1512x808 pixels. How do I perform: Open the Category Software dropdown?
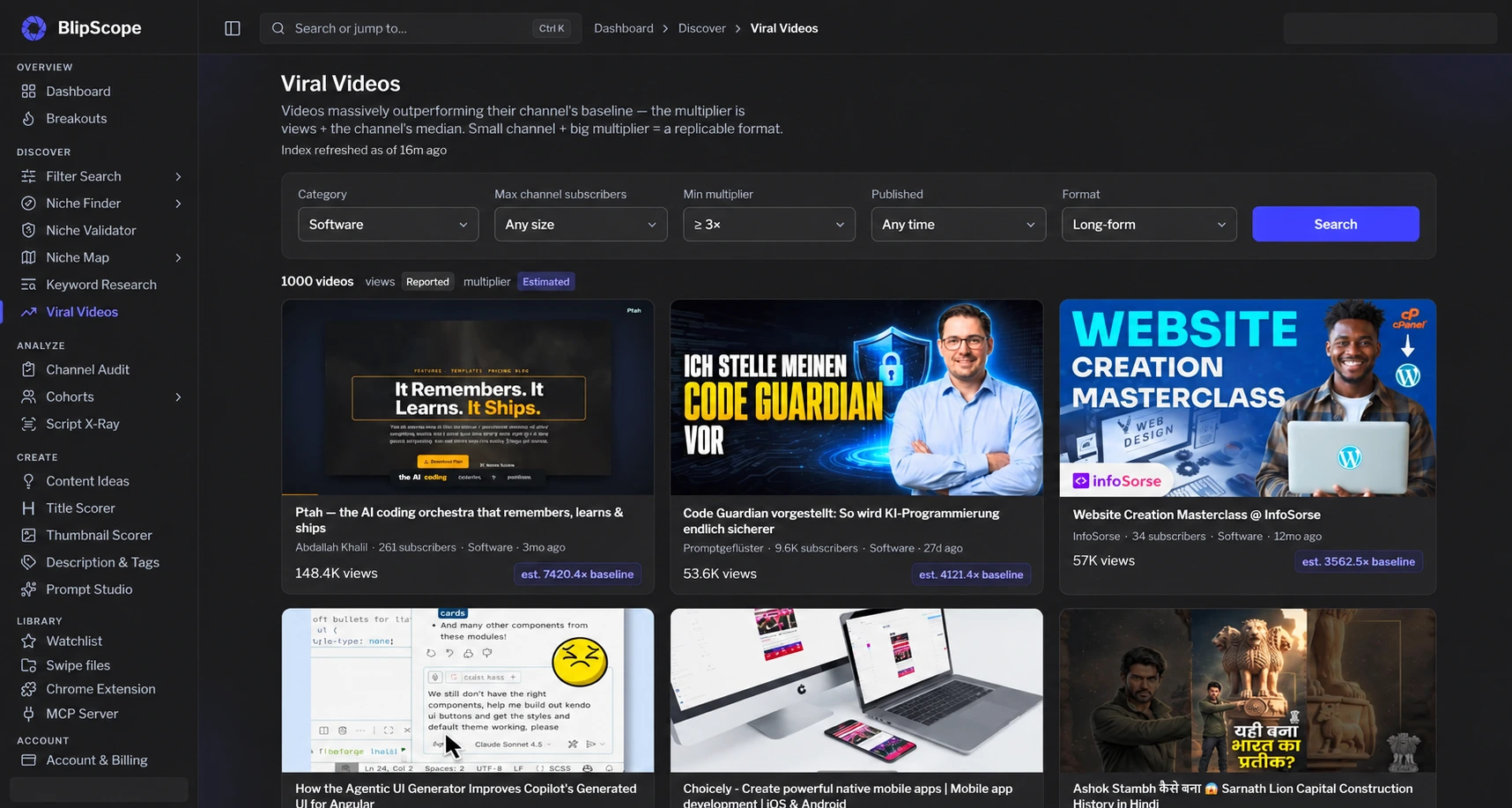(388, 224)
